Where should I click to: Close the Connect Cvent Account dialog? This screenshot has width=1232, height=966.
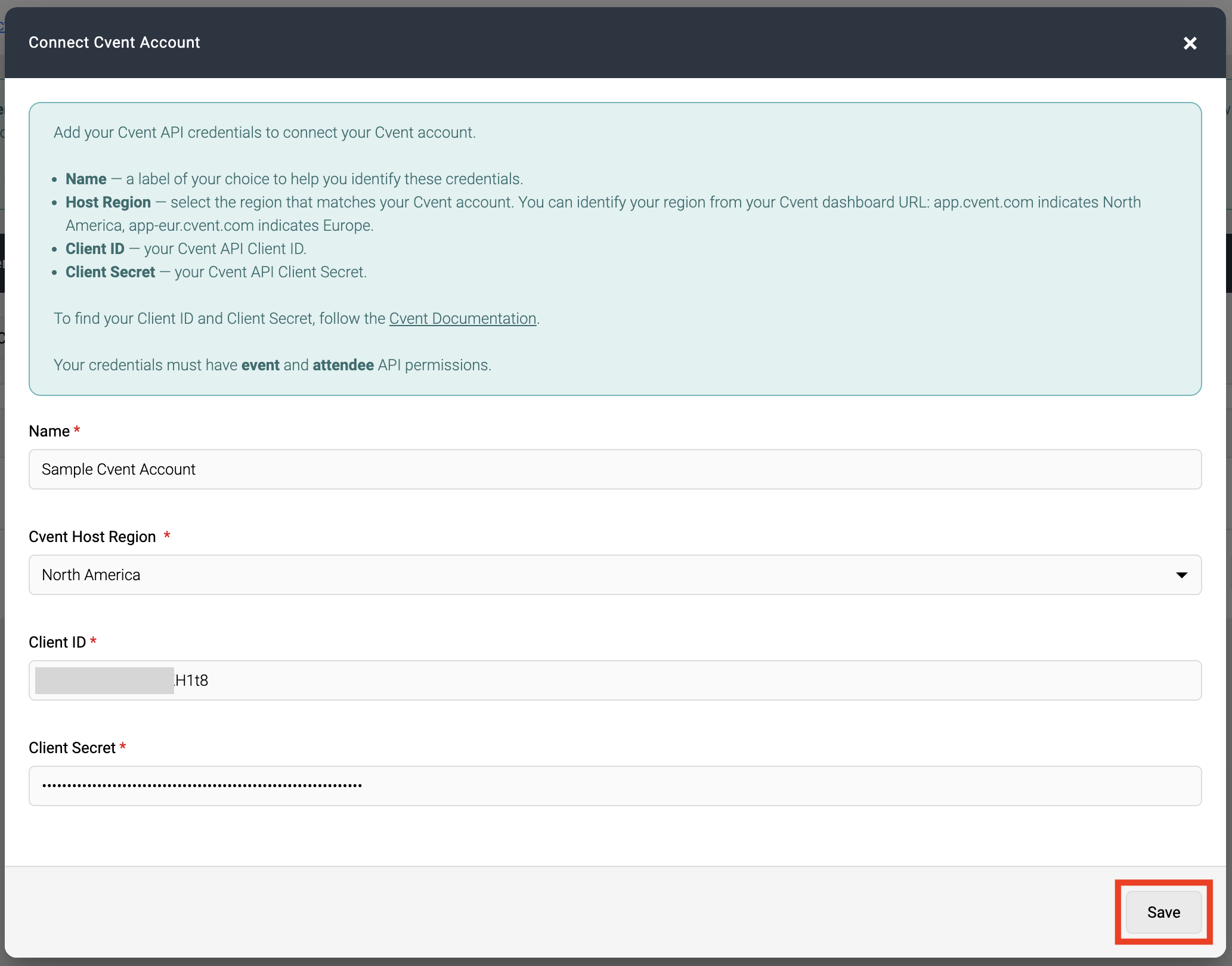point(1190,43)
